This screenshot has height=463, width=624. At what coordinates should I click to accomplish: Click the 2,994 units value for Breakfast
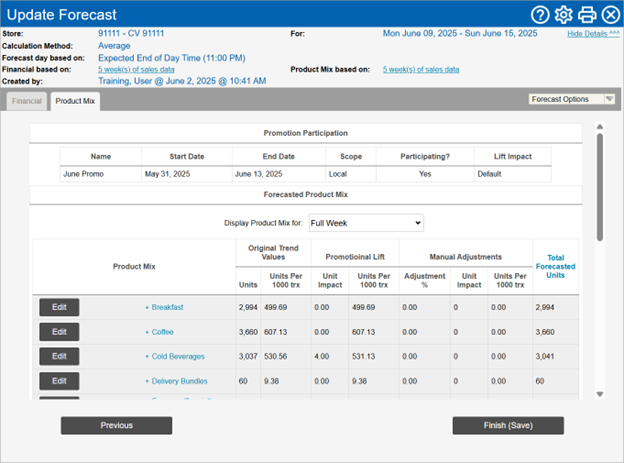(248, 307)
